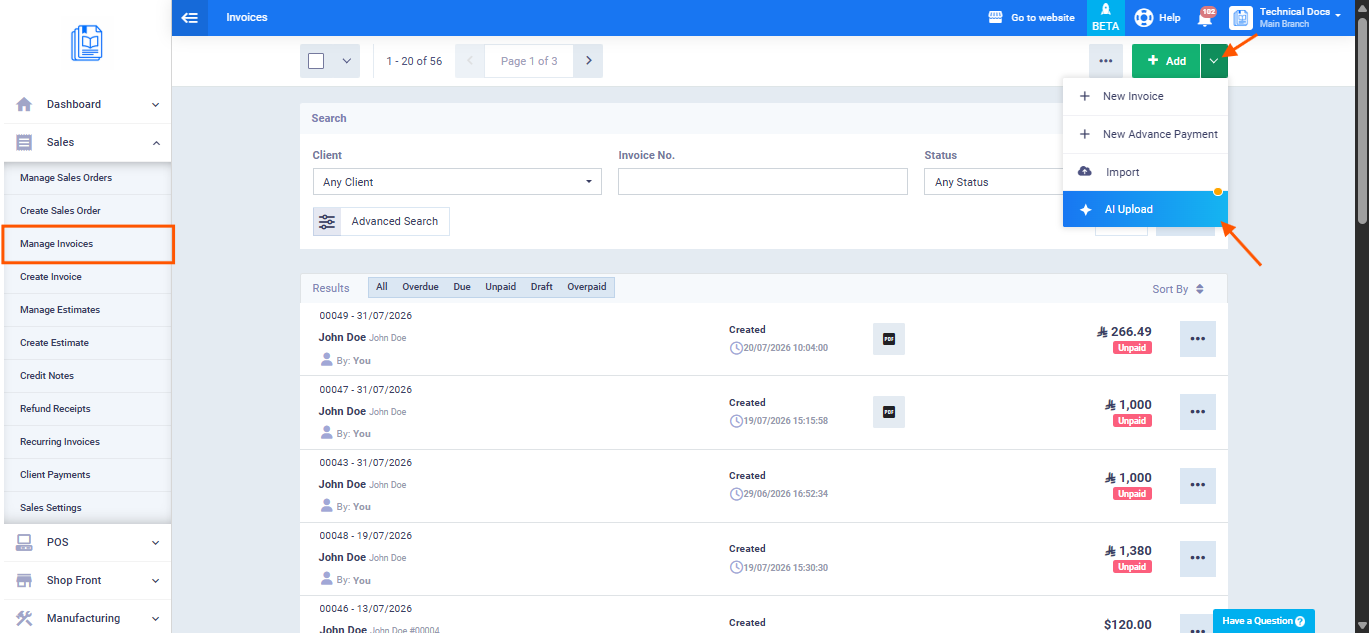Go to next page arrow
The height and width of the screenshot is (633, 1369).
[588, 61]
